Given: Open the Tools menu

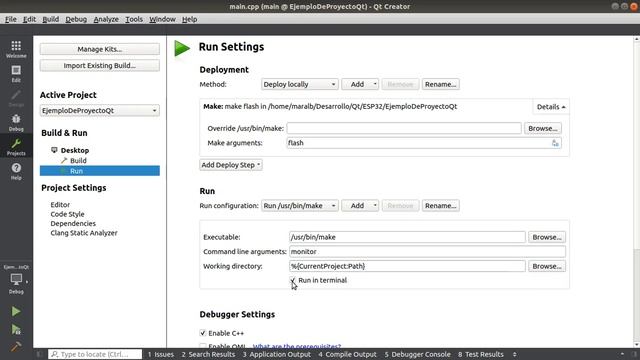Looking at the screenshot, I should click(x=133, y=19).
